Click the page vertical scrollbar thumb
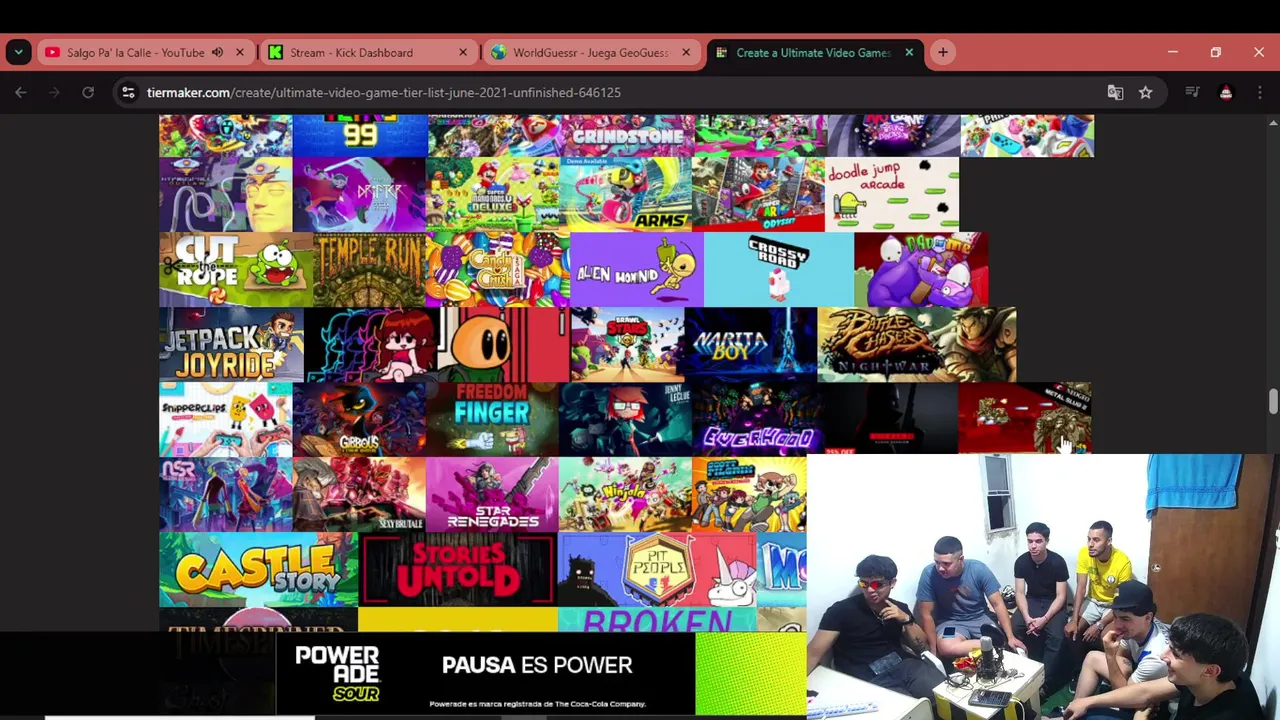Viewport: 1280px width, 720px height. [1273, 401]
